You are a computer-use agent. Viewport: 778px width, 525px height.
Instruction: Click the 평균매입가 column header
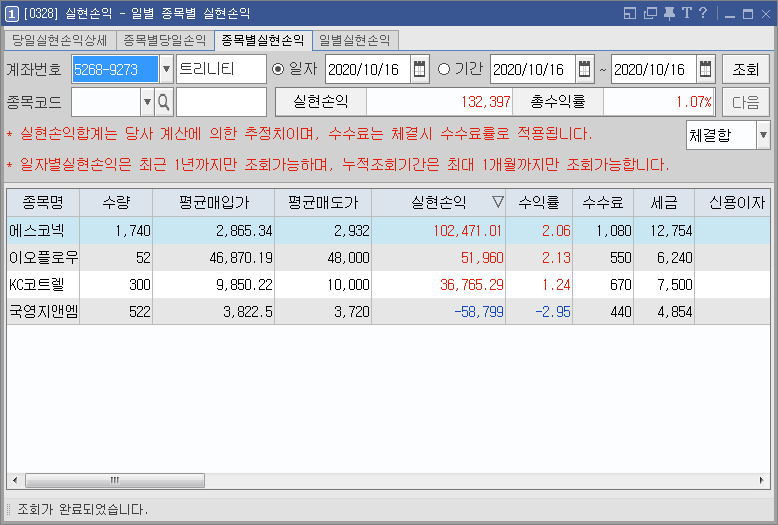pyautogui.click(x=214, y=202)
